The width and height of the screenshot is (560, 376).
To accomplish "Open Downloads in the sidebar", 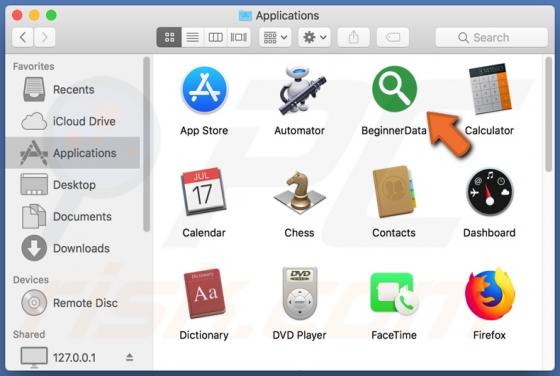I will [x=72, y=248].
